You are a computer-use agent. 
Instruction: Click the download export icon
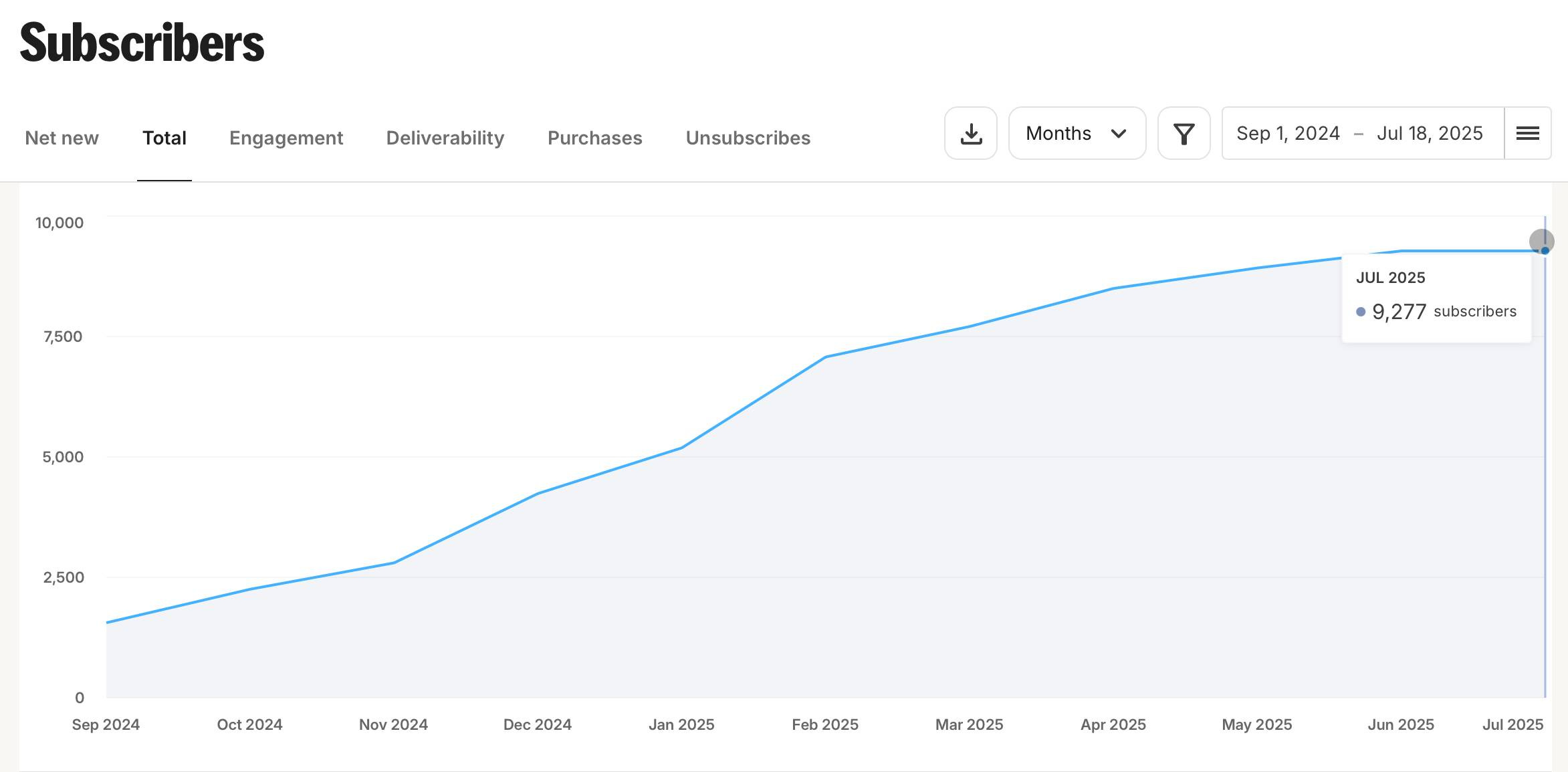[970, 134]
